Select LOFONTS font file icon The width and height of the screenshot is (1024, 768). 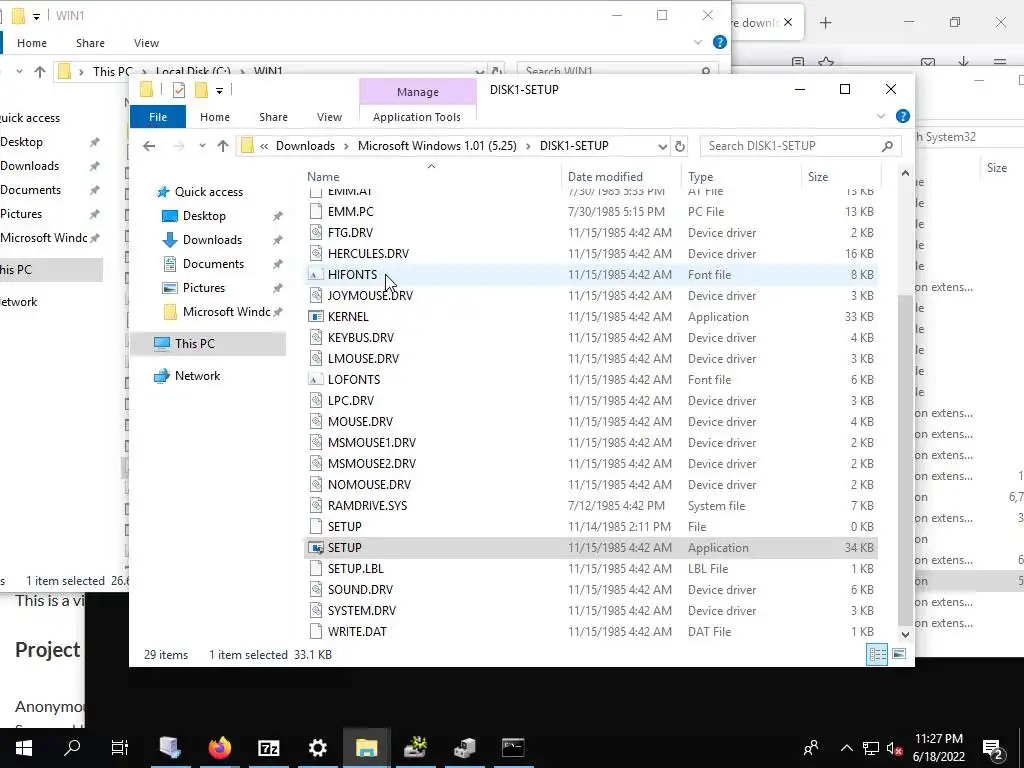click(316, 379)
